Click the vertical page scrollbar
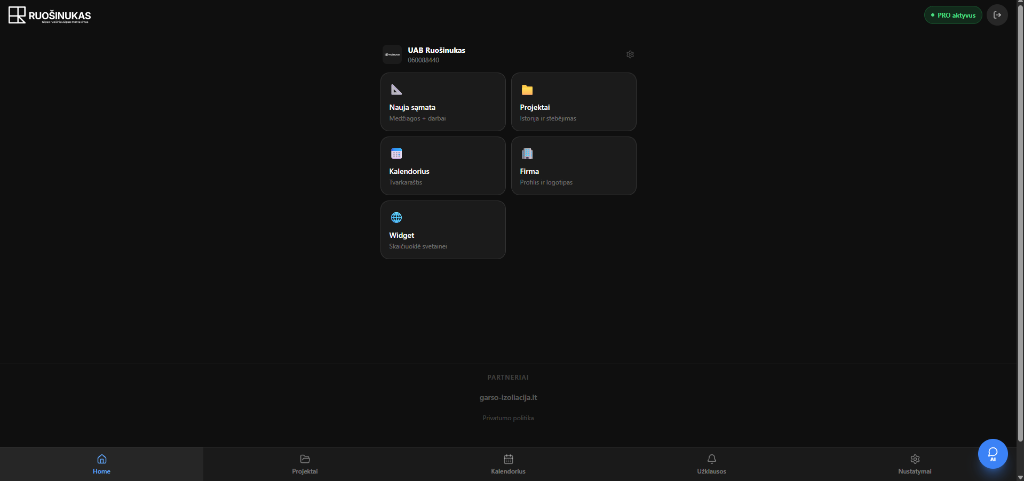 pyautogui.click(x=1021, y=221)
